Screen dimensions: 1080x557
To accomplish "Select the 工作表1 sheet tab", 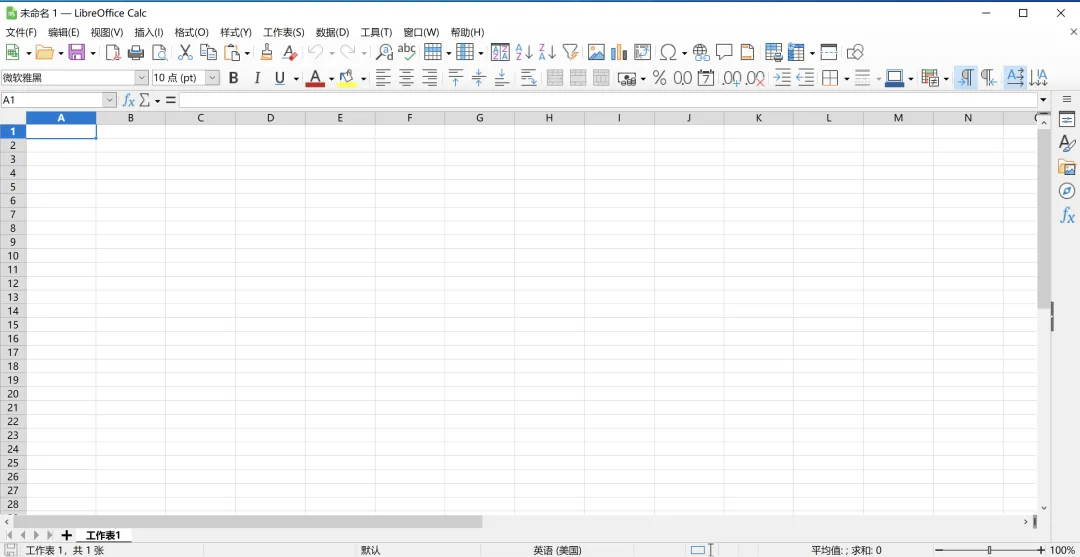I will click(x=103, y=535).
